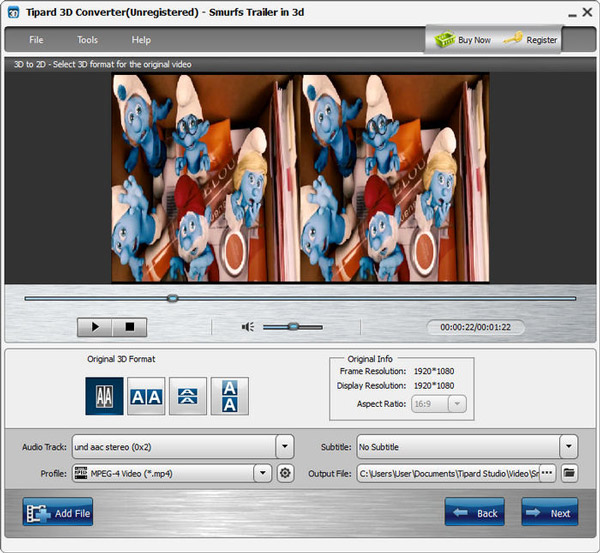The height and width of the screenshot is (553, 600).
Task: Mute the audio with the speaker icon
Action: click(x=248, y=327)
